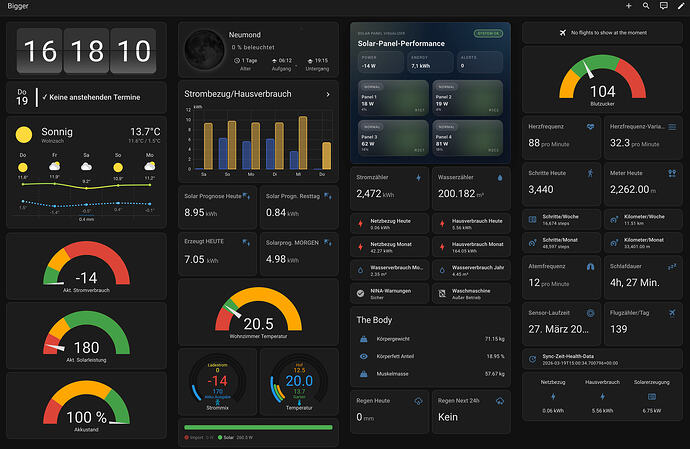Click the sleep icon on Schlafdauer card
Viewport: 690px width, 449px height.
672,267
